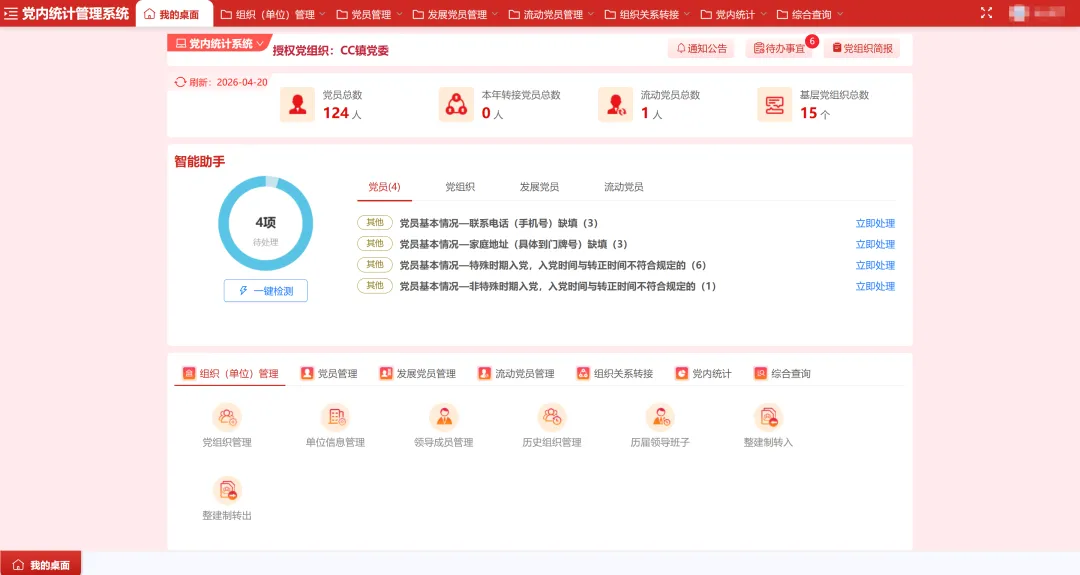Open 待办事宜 with badge 6

click(779, 48)
